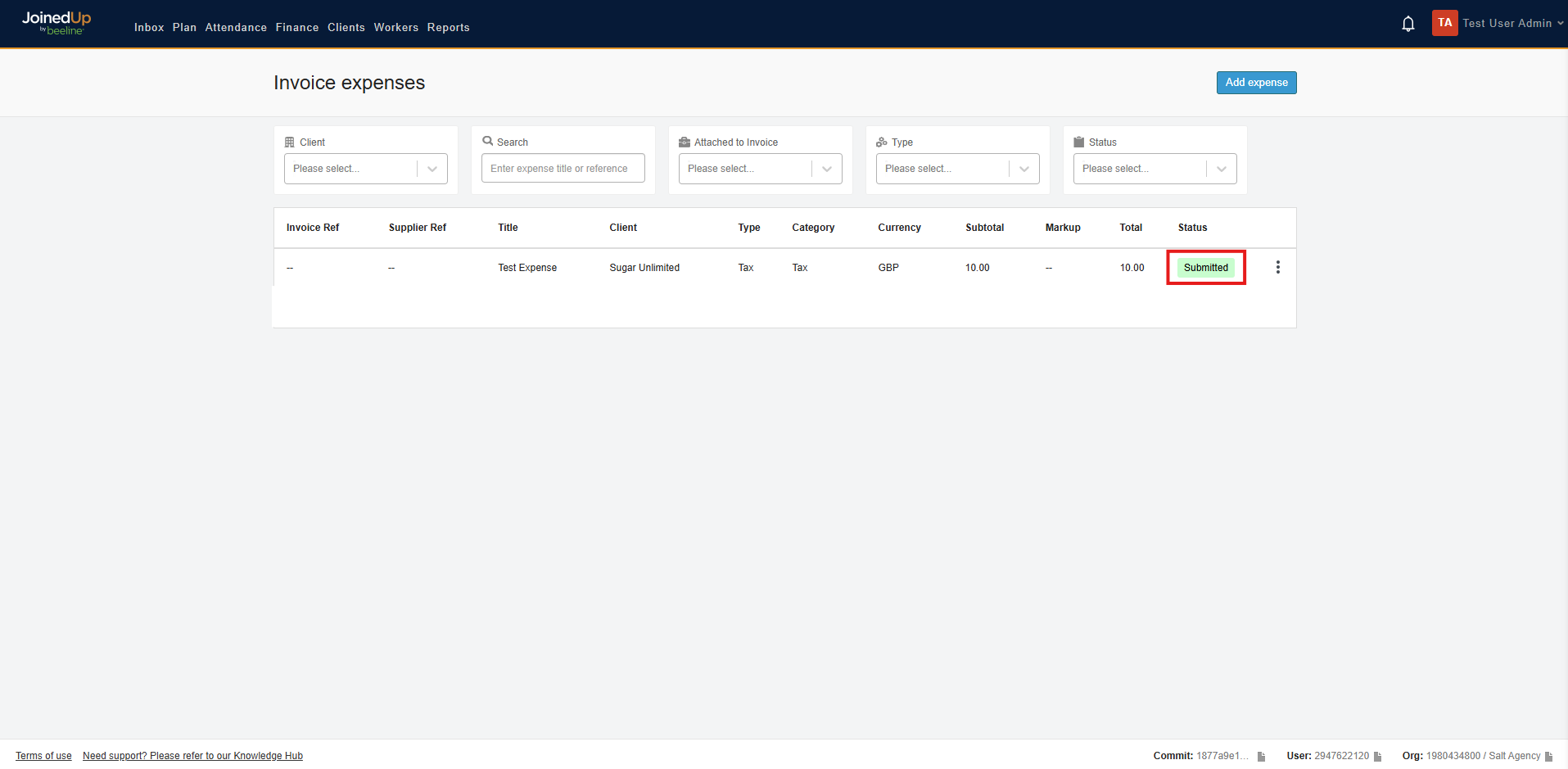Expand the Attached to Invoice dropdown

coord(827,169)
